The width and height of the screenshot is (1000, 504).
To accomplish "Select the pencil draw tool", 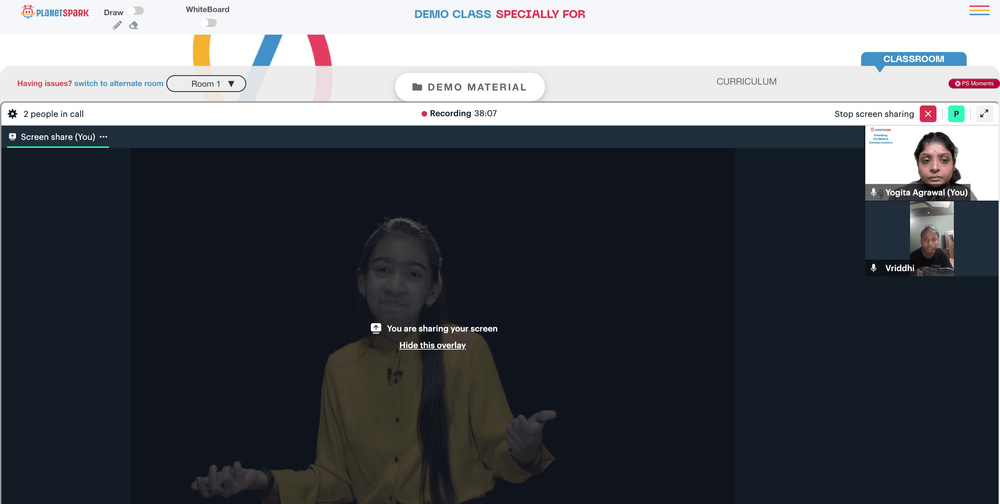I will coord(117,25).
